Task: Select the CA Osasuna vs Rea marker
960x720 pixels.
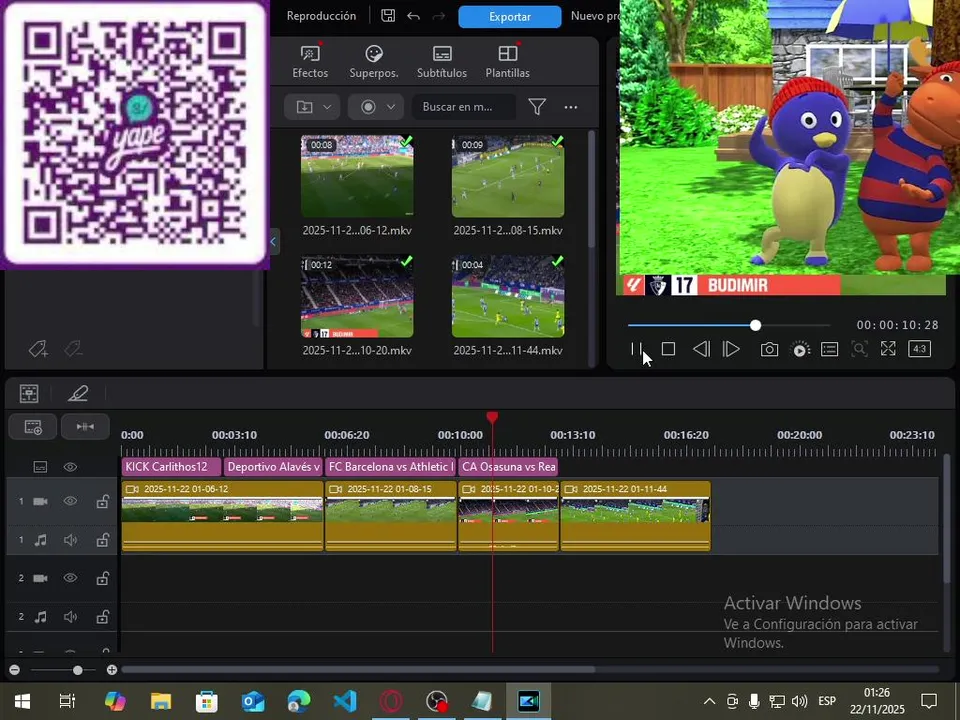Action: coord(508,467)
